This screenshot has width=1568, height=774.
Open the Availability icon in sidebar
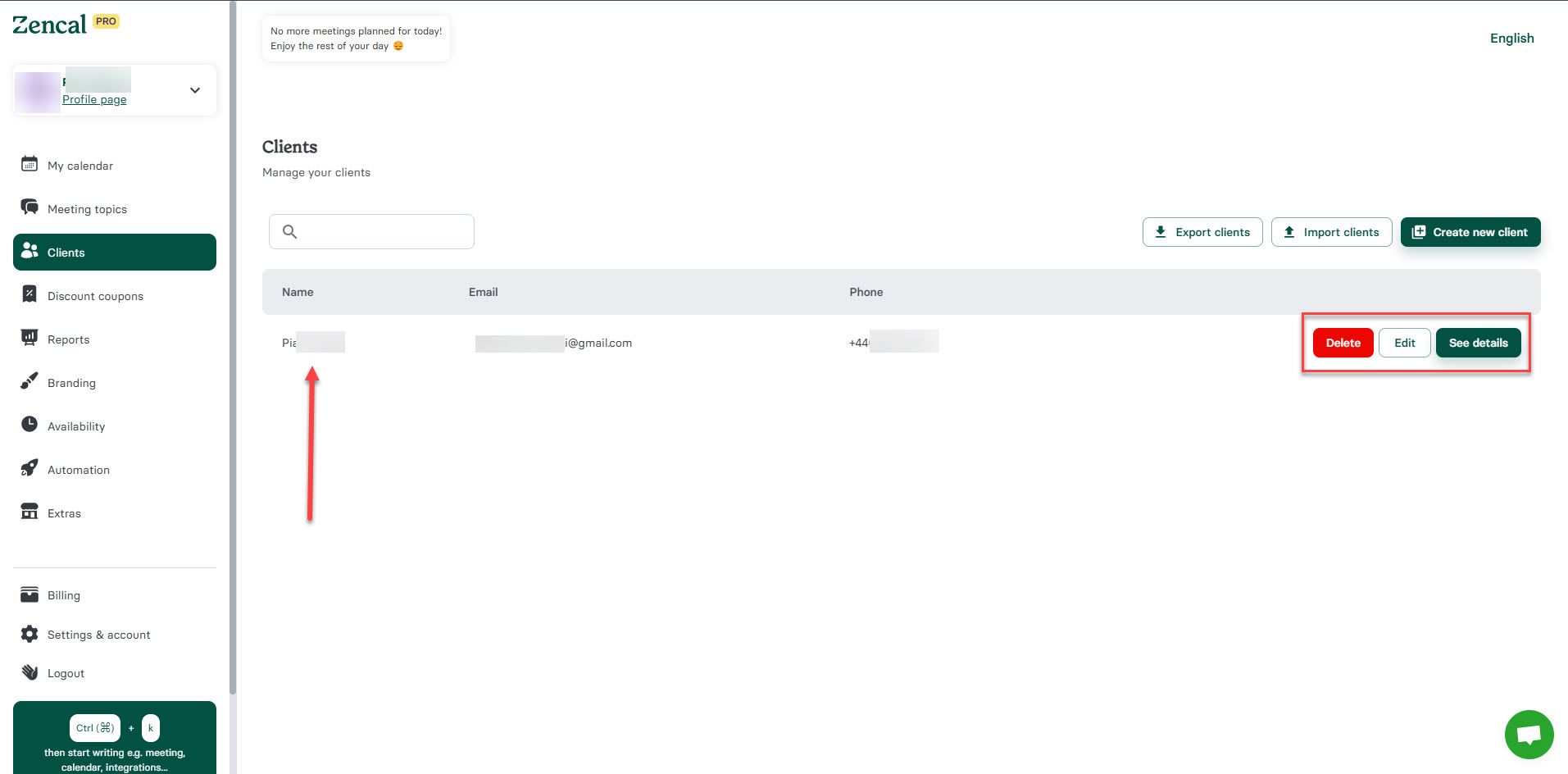pos(30,426)
